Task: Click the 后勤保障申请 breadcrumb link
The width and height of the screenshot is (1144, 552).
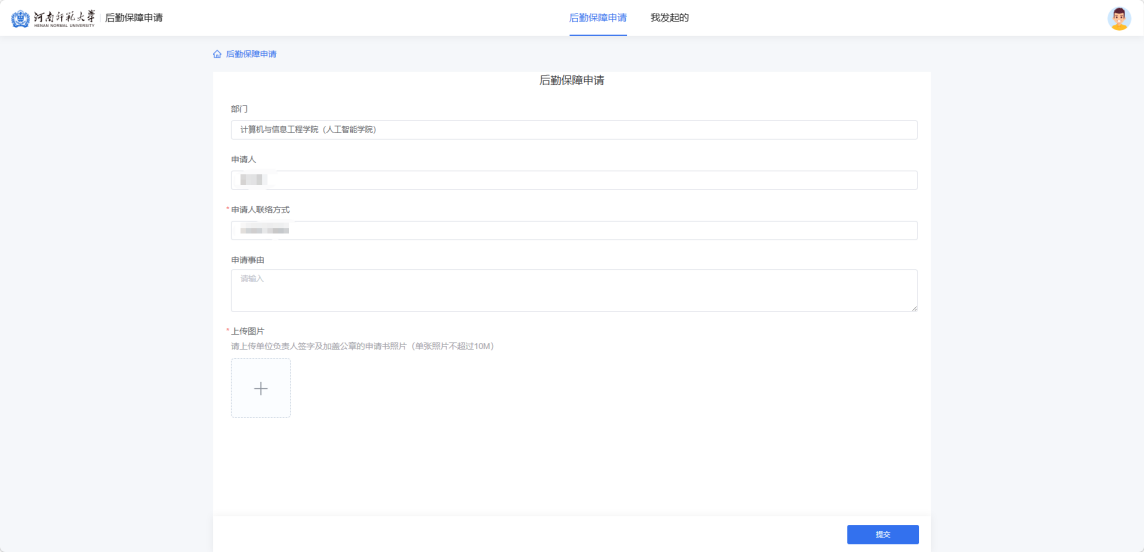Action: [x=251, y=54]
